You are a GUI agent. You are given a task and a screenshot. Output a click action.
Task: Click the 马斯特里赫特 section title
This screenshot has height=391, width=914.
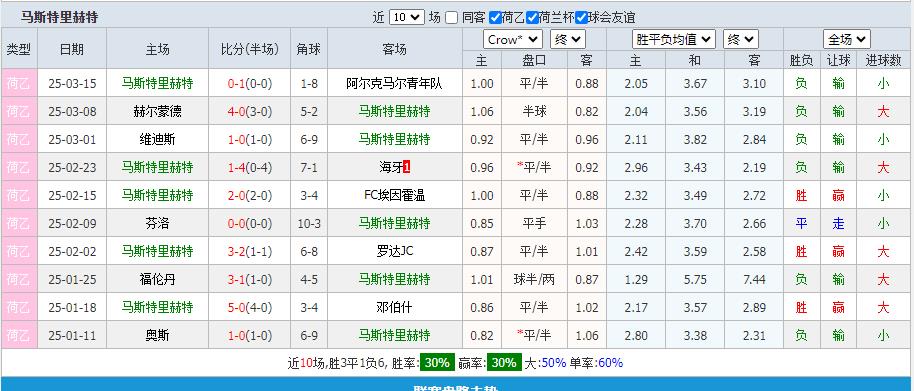pos(59,17)
